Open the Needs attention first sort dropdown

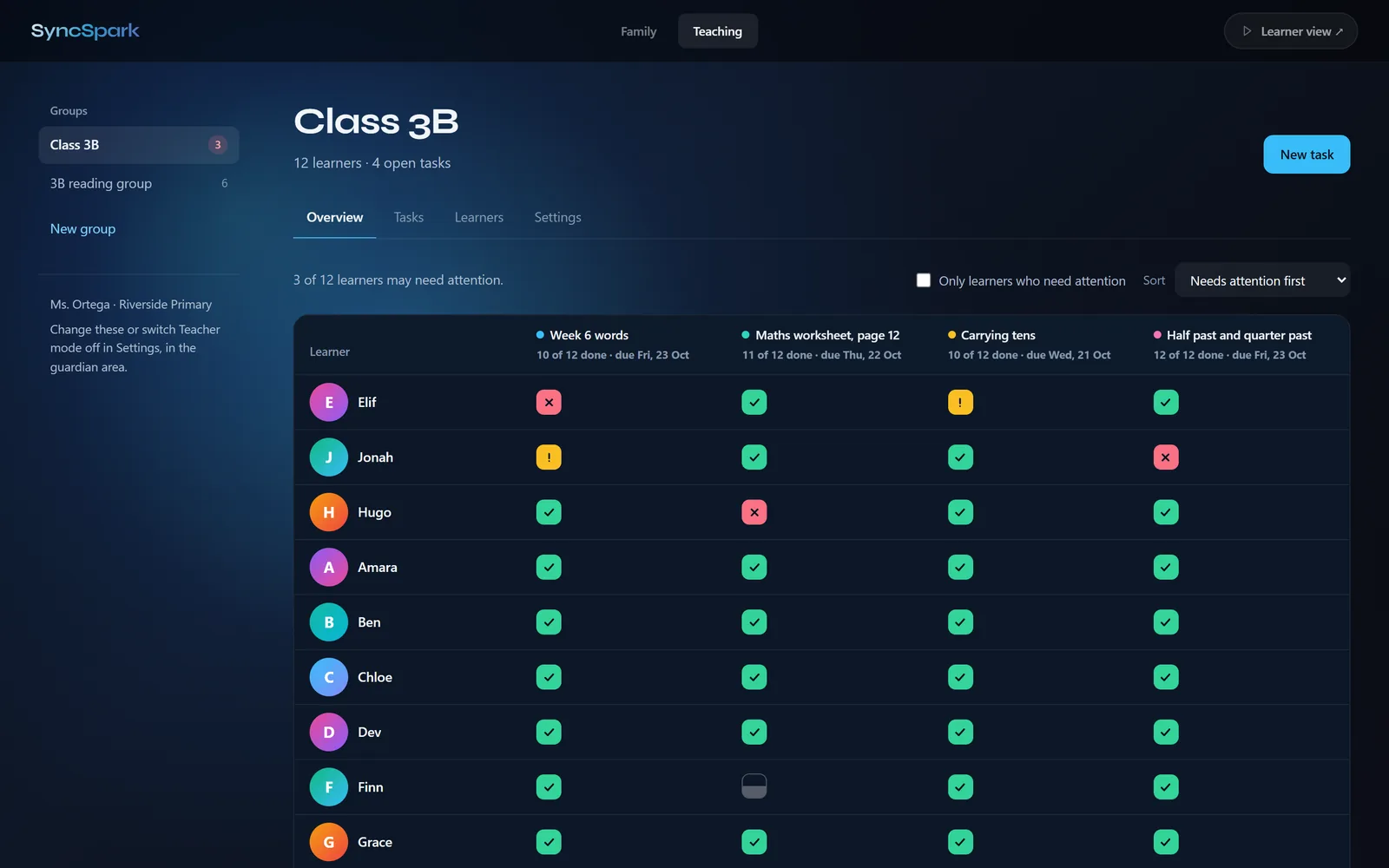[1262, 280]
